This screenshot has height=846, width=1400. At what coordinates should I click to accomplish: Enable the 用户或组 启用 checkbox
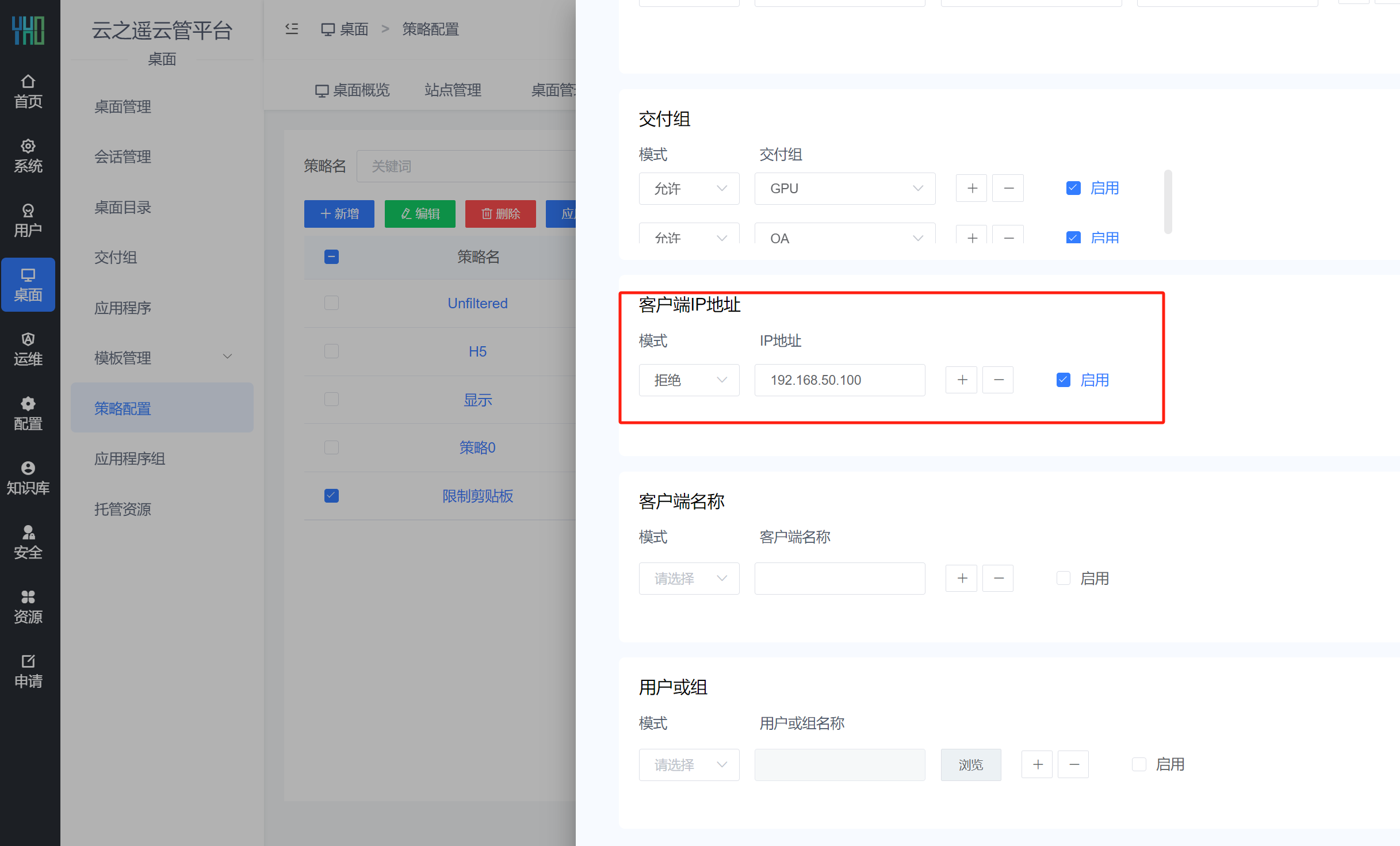[1139, 765]
